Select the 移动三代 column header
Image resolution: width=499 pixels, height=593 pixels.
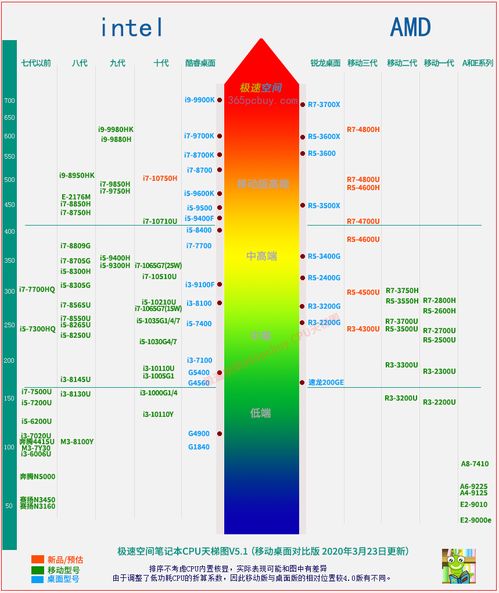(x=362, y=63)
